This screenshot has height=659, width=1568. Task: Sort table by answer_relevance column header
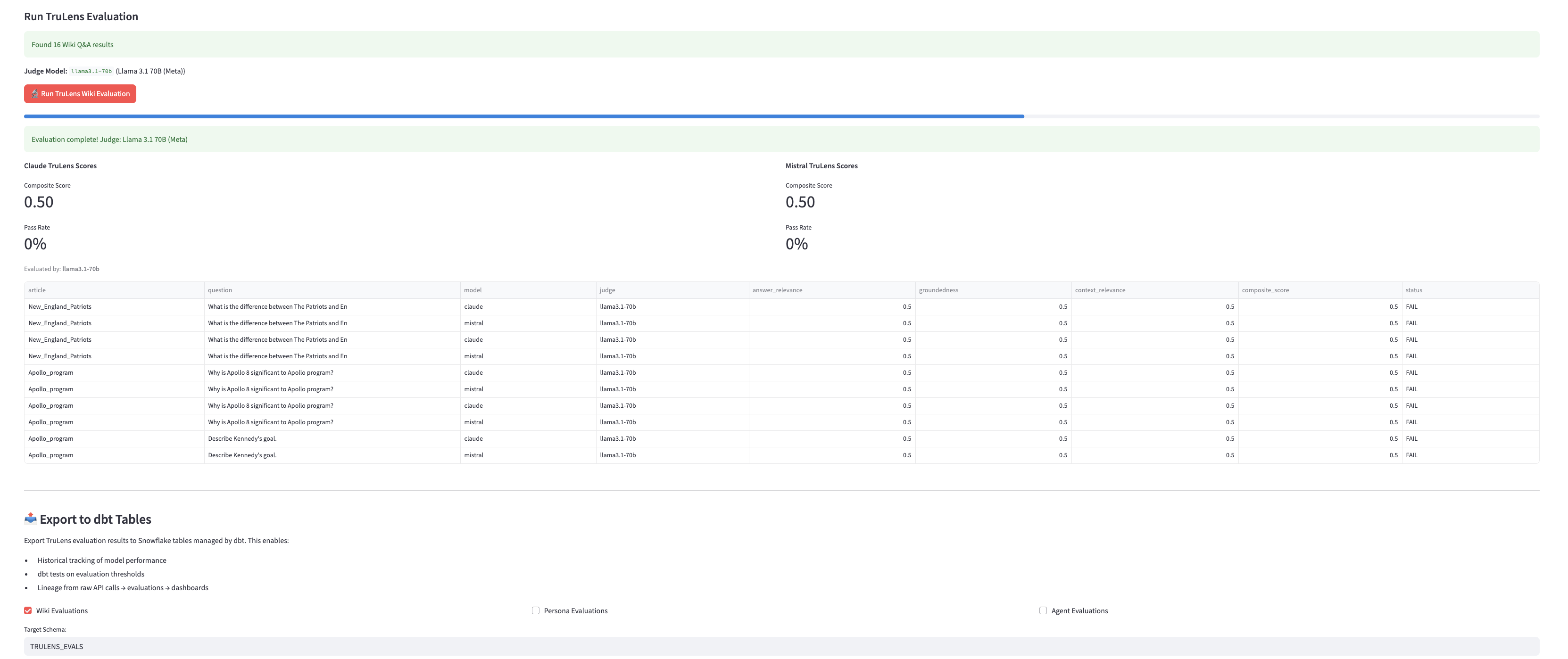pyautogui.click(x=777, y=290)
